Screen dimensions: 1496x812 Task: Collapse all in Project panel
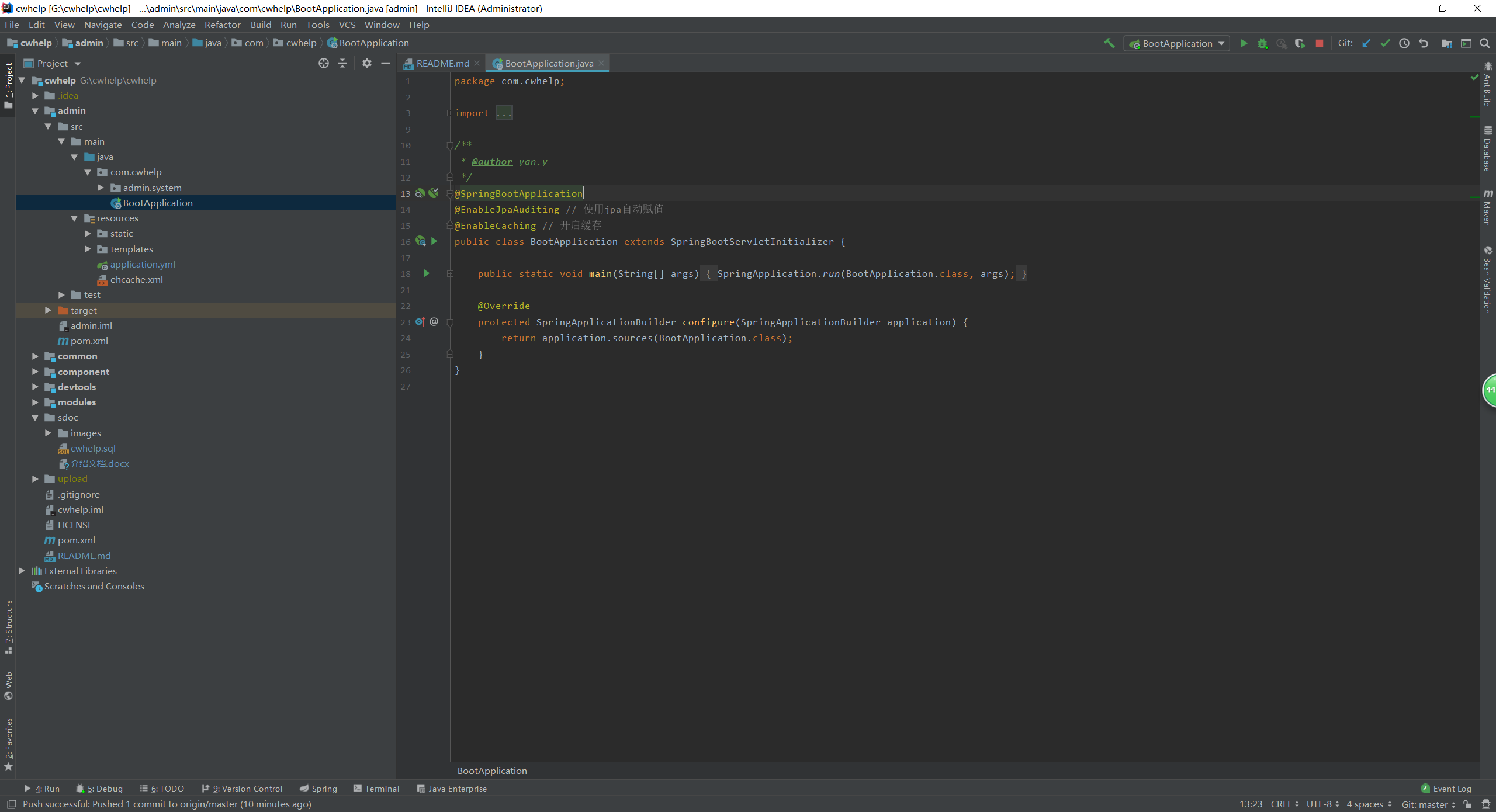pos(342,63)
